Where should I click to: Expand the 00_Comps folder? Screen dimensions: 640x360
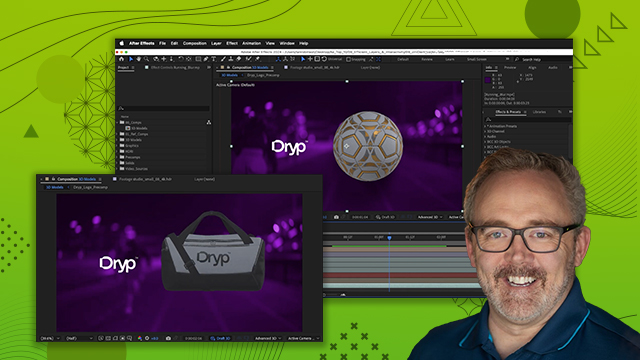(x=117, y=122)
